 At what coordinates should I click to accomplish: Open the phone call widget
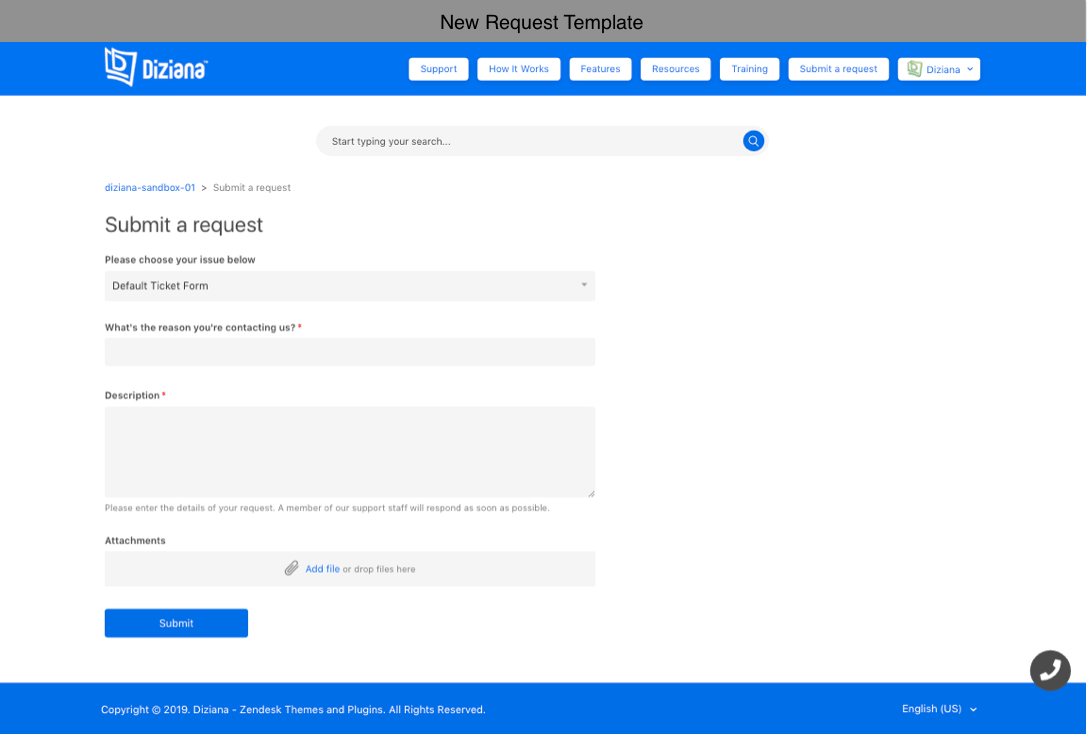click(1050, 670)
